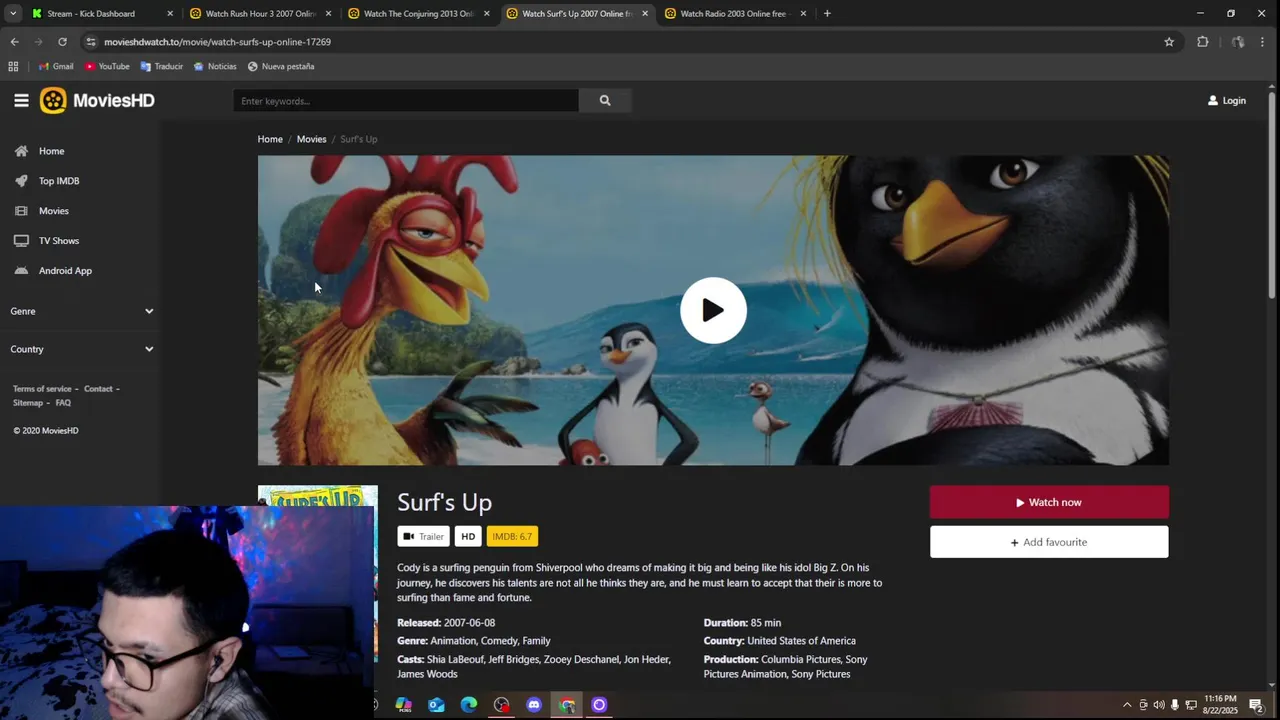This screenshot has height=720, width=1280.
Task: Click the Surf's Up poster thumbnail
Action: pos(318,496)
